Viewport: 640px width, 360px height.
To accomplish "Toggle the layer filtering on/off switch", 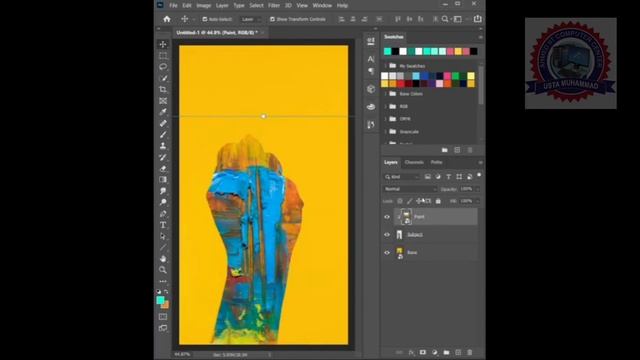I will [479, 176].
